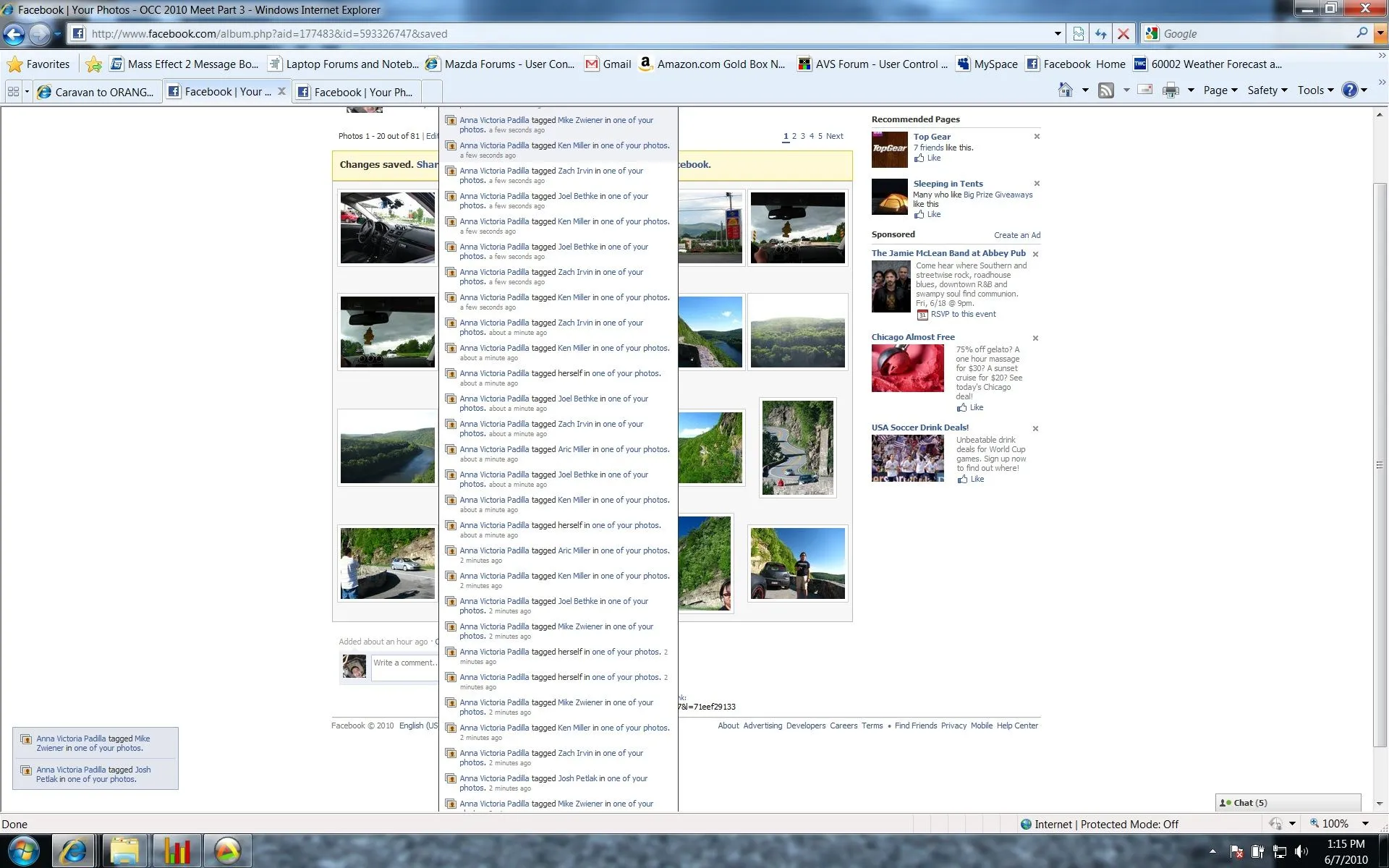Screen dimensions: 1389x868
Task: Click the Print icon
Action: pos(1171,90)
